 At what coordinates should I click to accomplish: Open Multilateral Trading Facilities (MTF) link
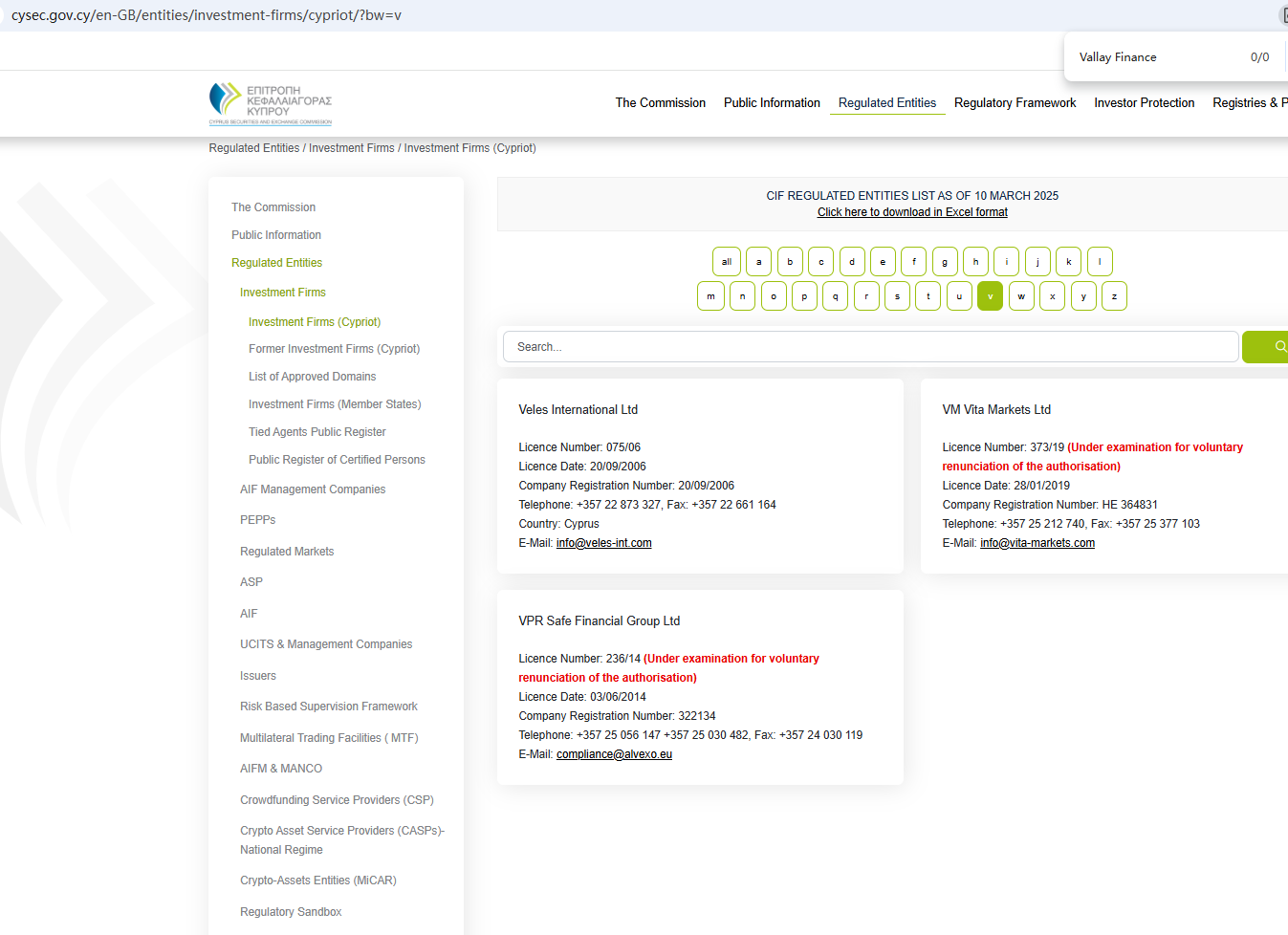[x=329, y=738]
